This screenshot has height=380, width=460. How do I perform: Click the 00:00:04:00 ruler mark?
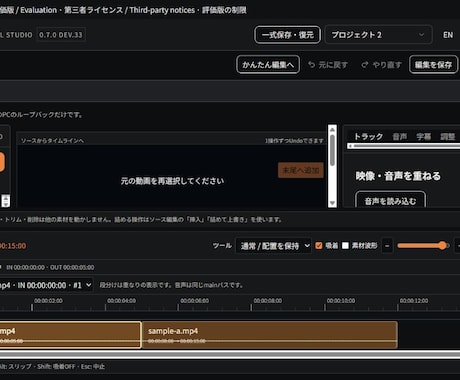click(121, 301)
